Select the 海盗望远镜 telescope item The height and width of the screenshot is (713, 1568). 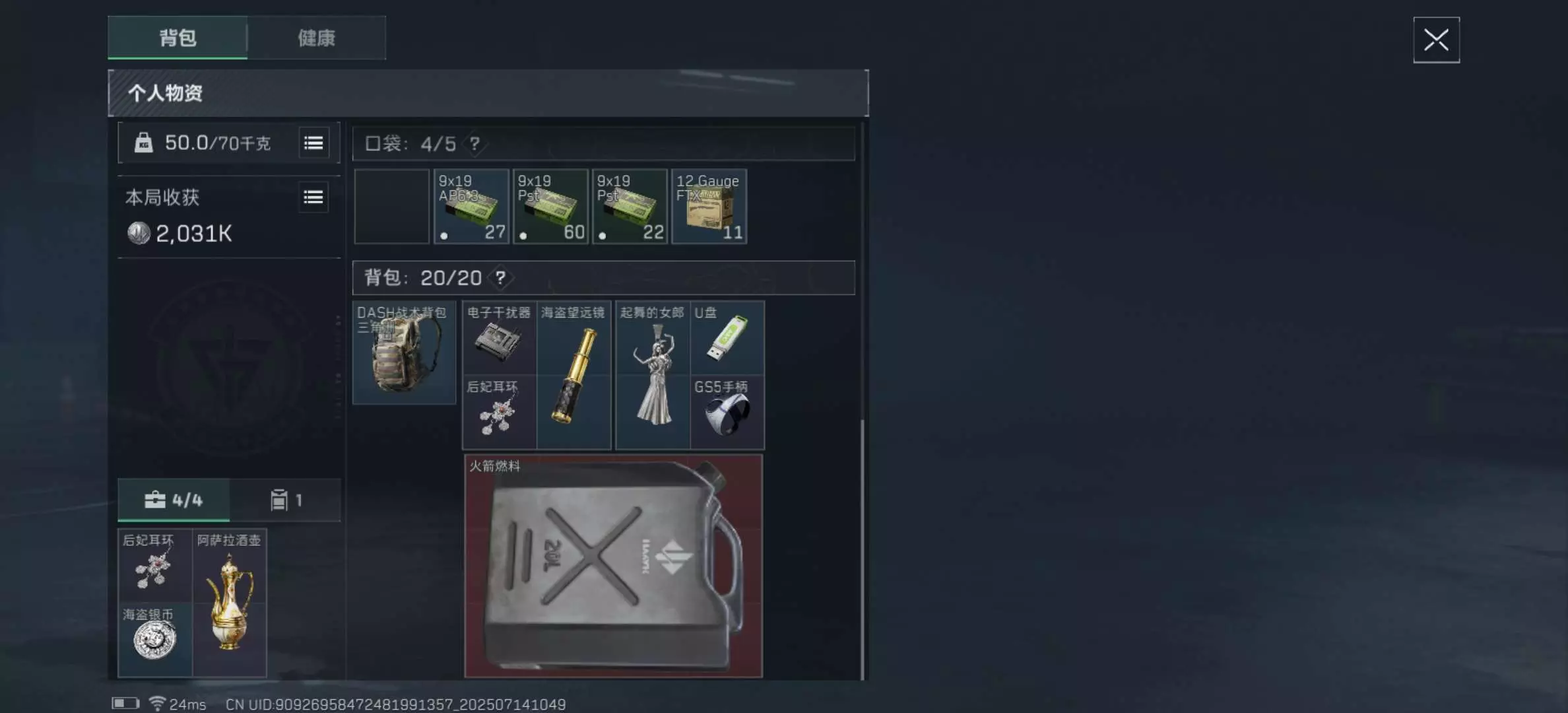(x=573, y=375)
